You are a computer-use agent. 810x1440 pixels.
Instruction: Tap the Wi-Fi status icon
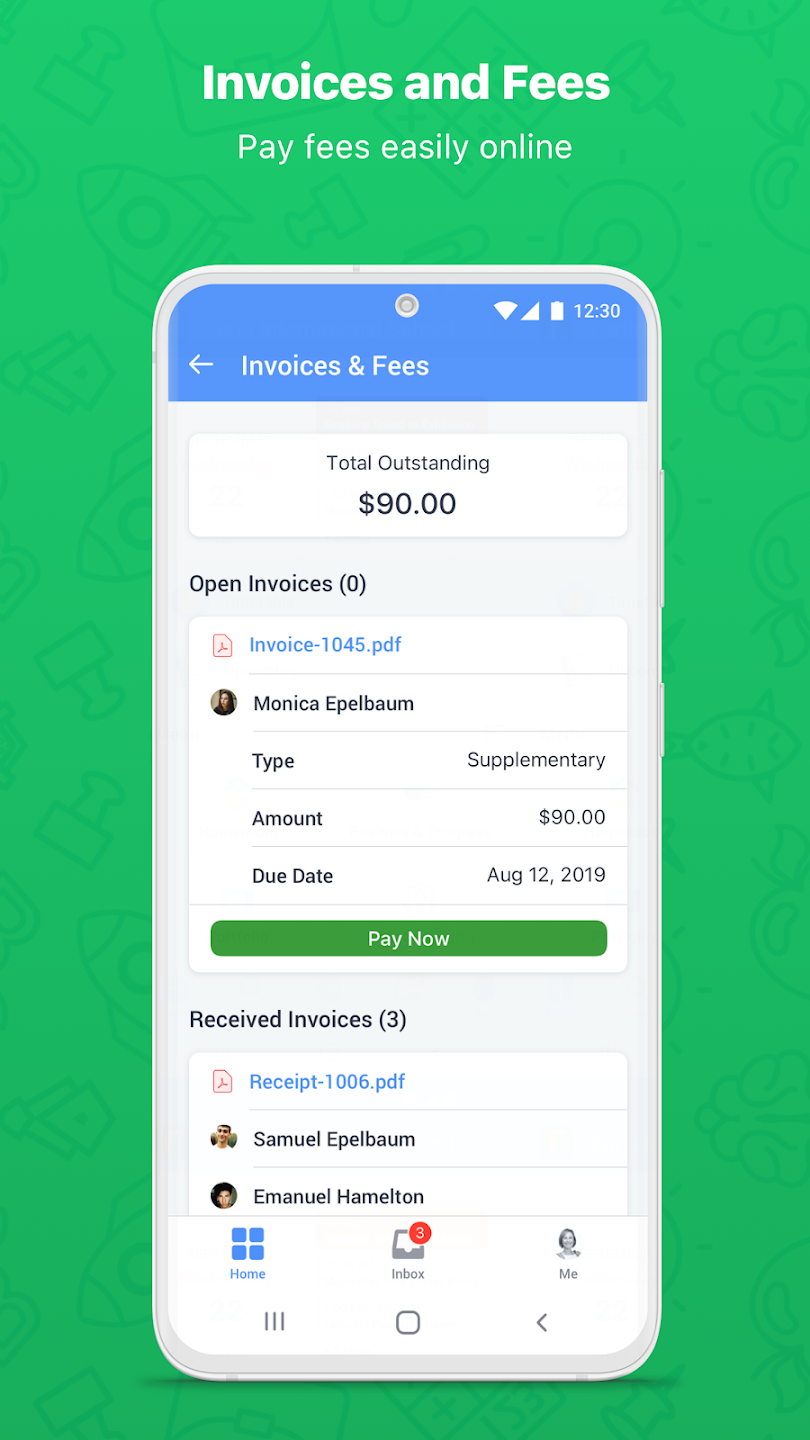coord(505,311)
